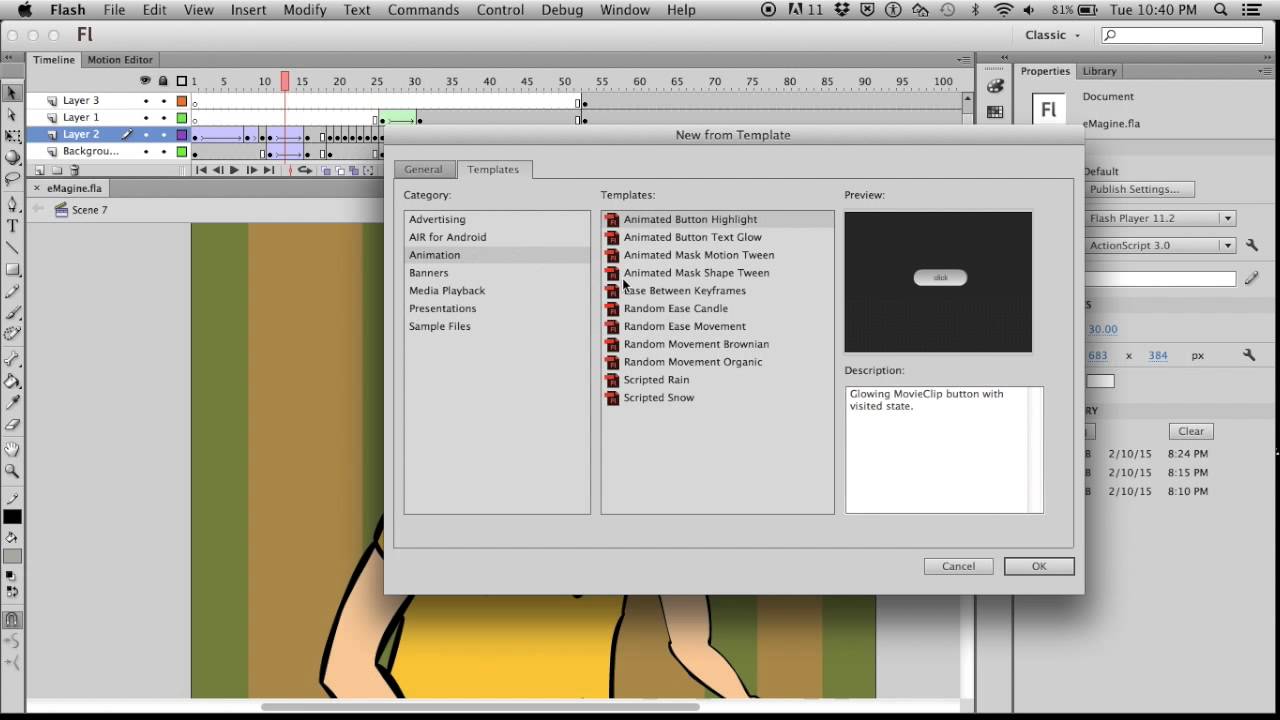
Task: Cancel the New from Template dialog
Action: pyautogui.click(x=958, y=566)
